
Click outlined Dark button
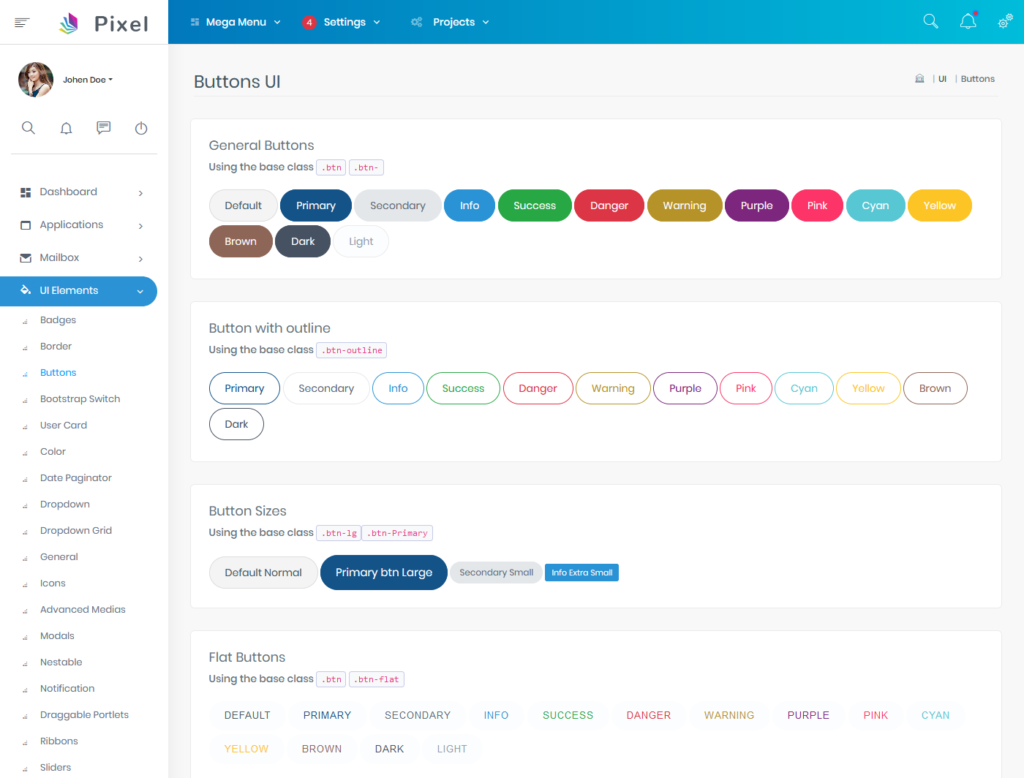[x=236, y=425]
